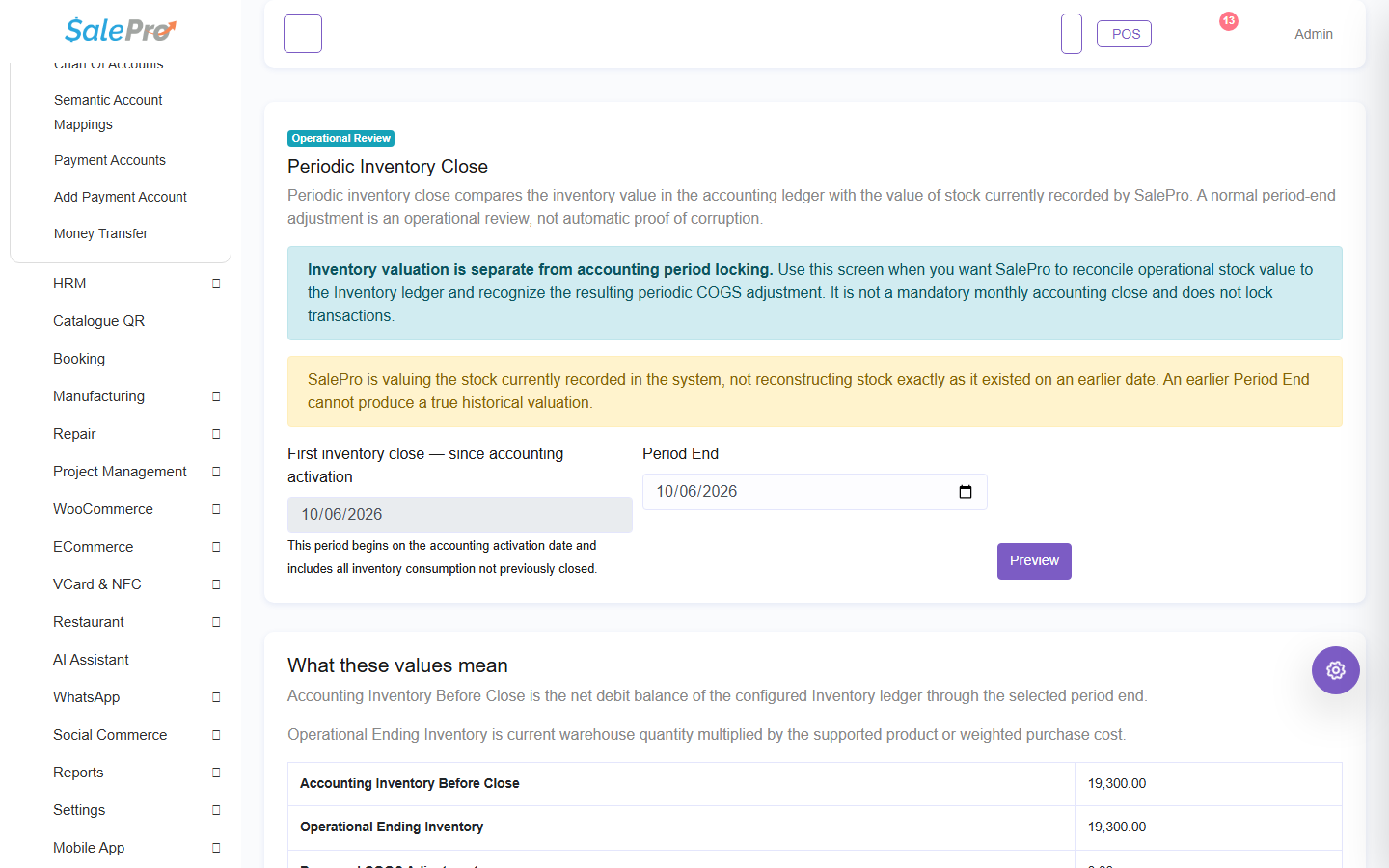Expand the Settings menu in sidebar

click(137, 810)
